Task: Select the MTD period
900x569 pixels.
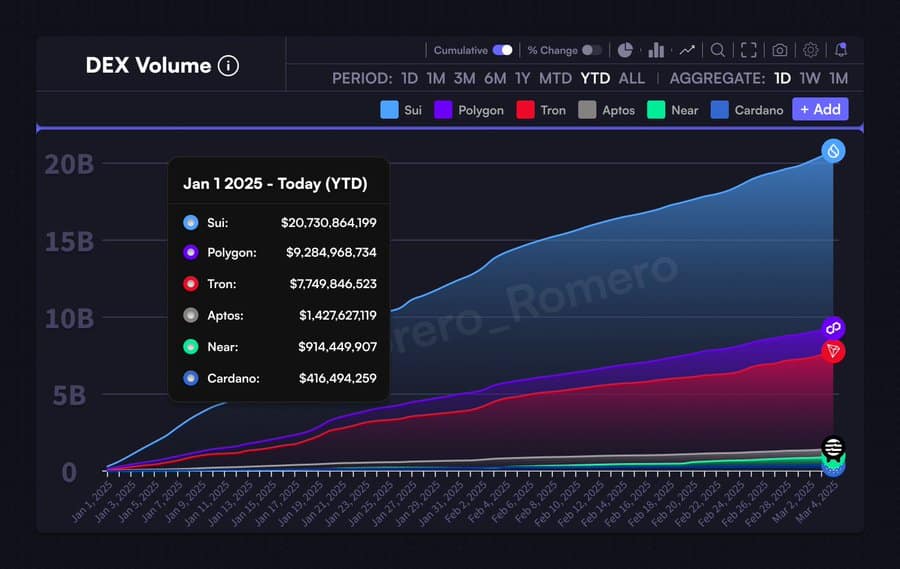Action: coord(555,78)
